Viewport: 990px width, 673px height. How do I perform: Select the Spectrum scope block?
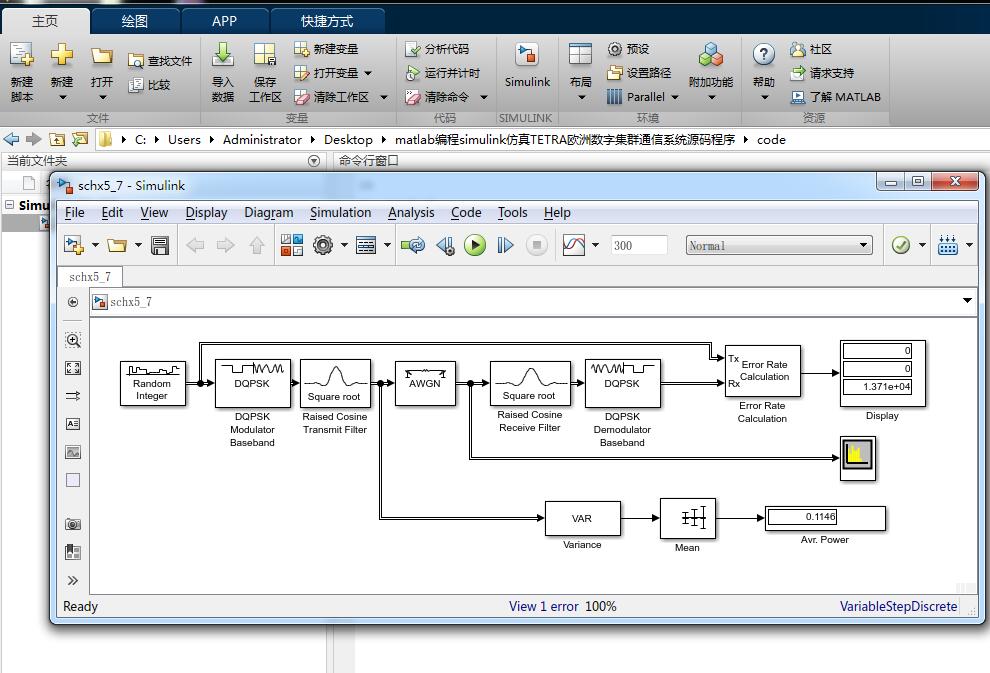[857, 458]
